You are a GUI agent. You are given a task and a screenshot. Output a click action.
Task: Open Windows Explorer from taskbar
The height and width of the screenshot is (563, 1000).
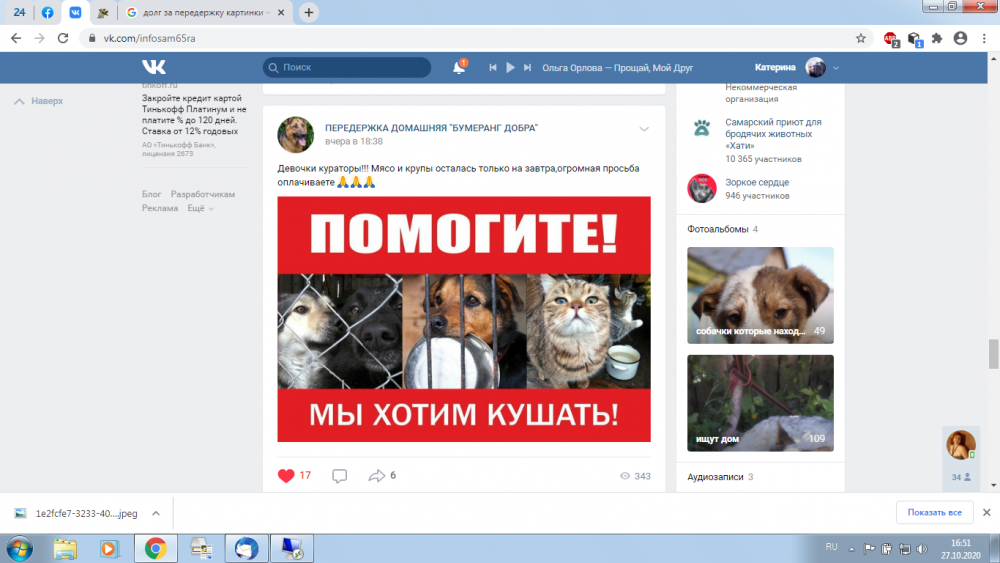click(65, 548)
